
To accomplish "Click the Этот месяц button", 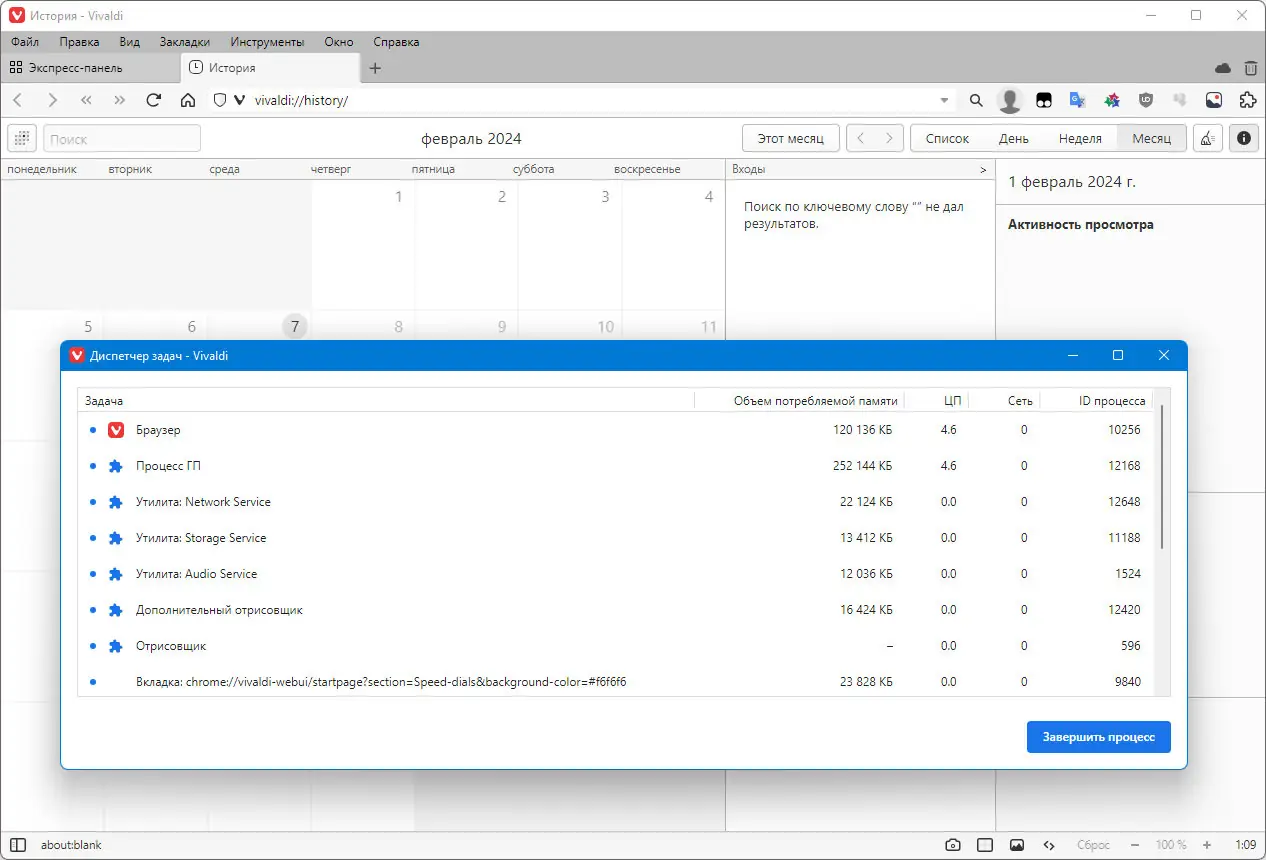I will [x=790, y=138].
